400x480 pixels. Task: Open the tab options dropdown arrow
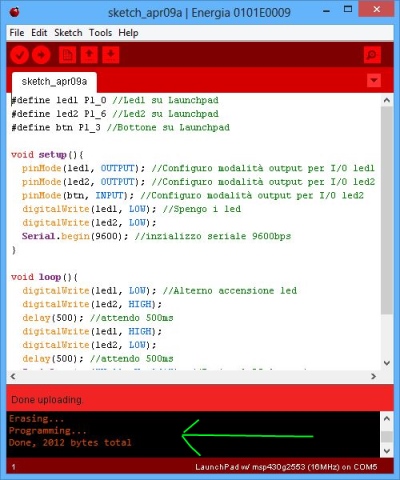[374, 80]
